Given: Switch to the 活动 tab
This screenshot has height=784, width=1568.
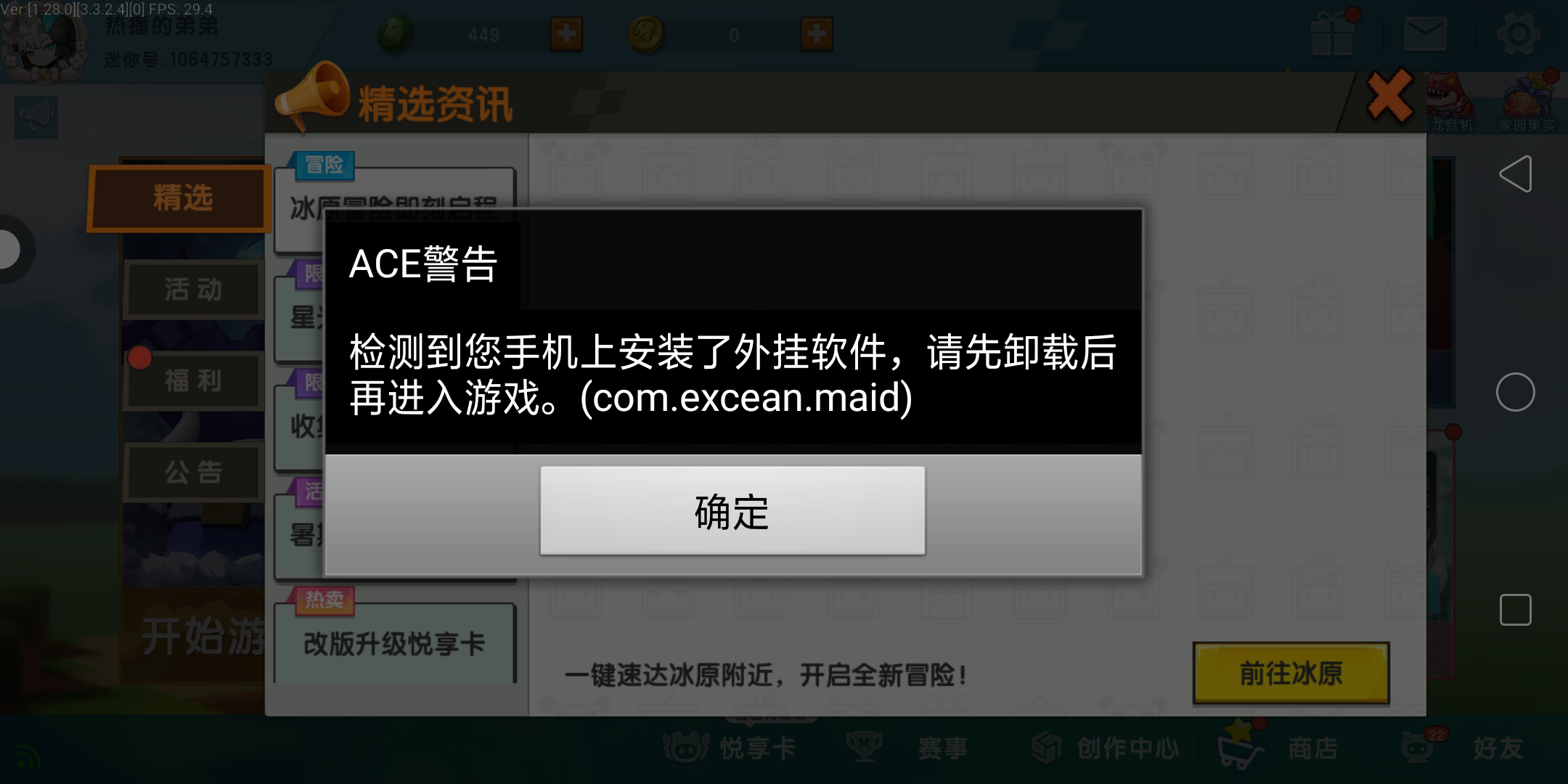Looking at the screenshot, I should click(193, 290).
